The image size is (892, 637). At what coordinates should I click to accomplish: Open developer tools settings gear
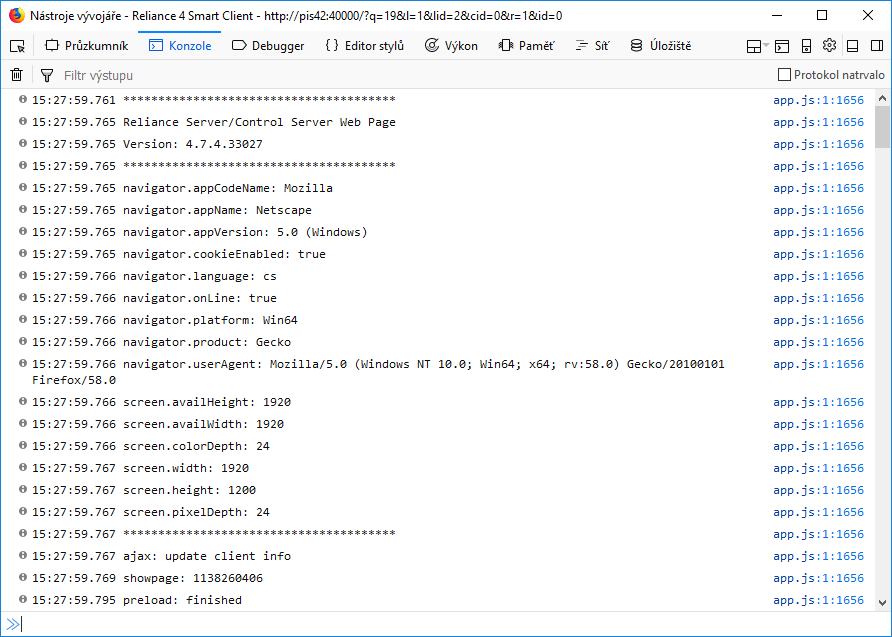[x=829, y=46]
